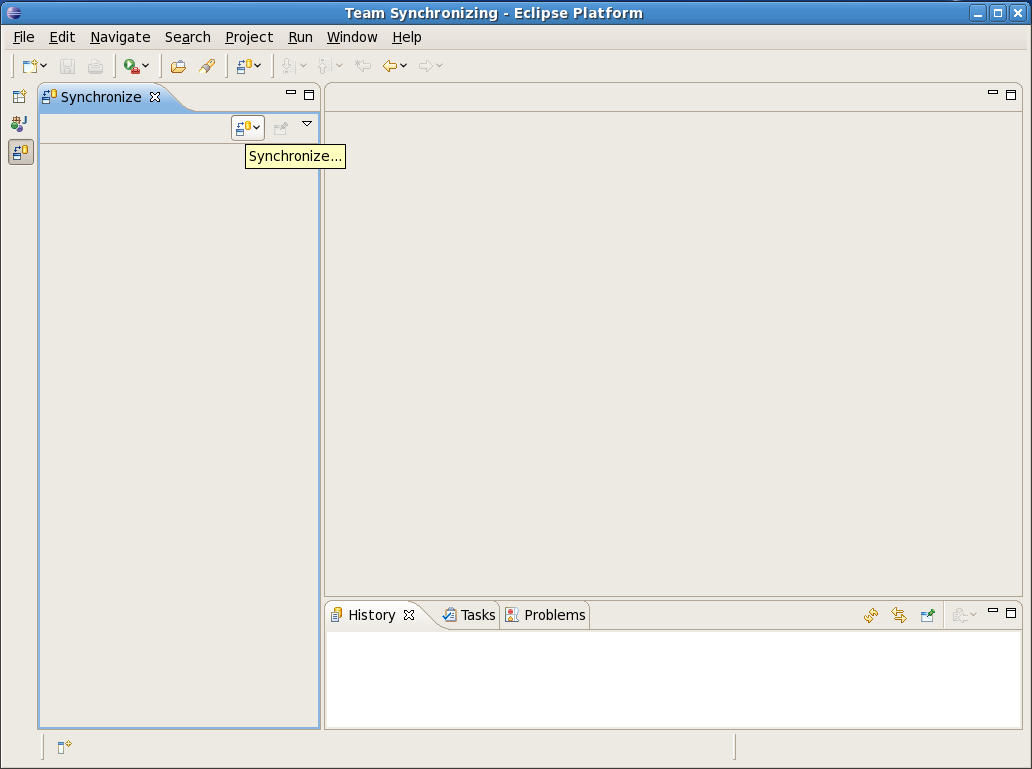Maximize the Synchronize view panel

(309, 95)
